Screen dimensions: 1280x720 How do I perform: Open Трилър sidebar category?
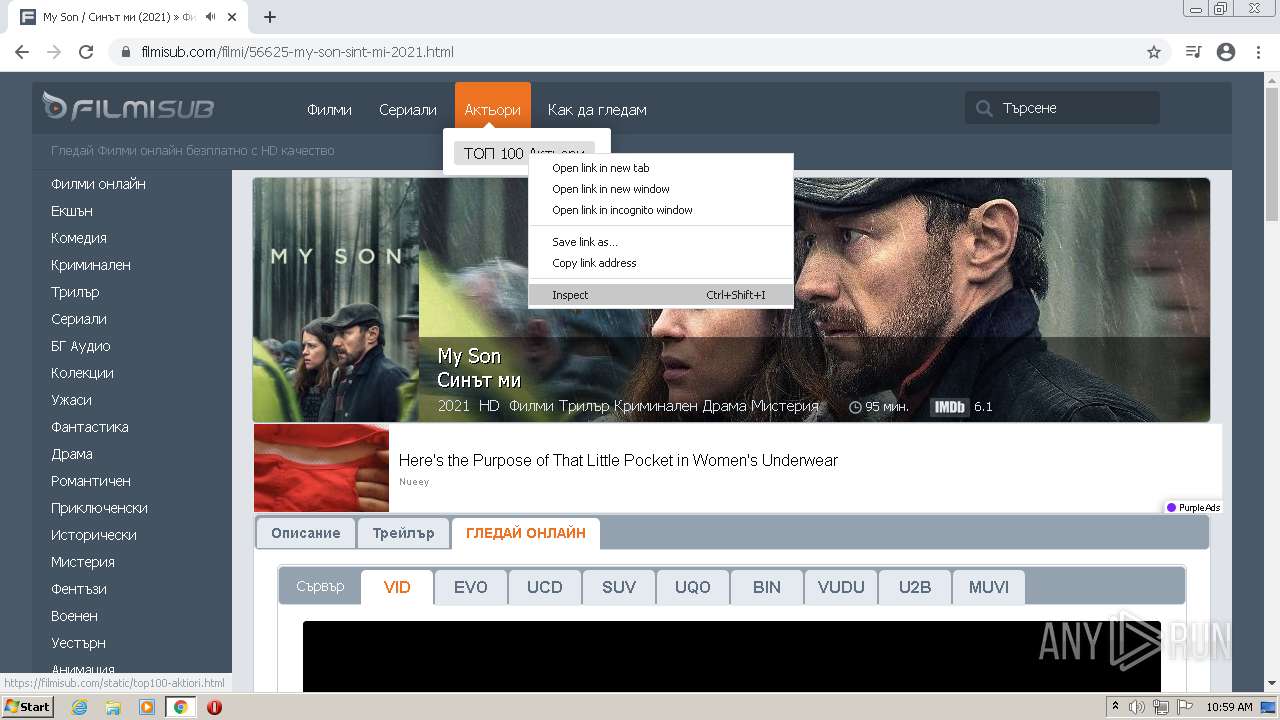coord(75,292)
